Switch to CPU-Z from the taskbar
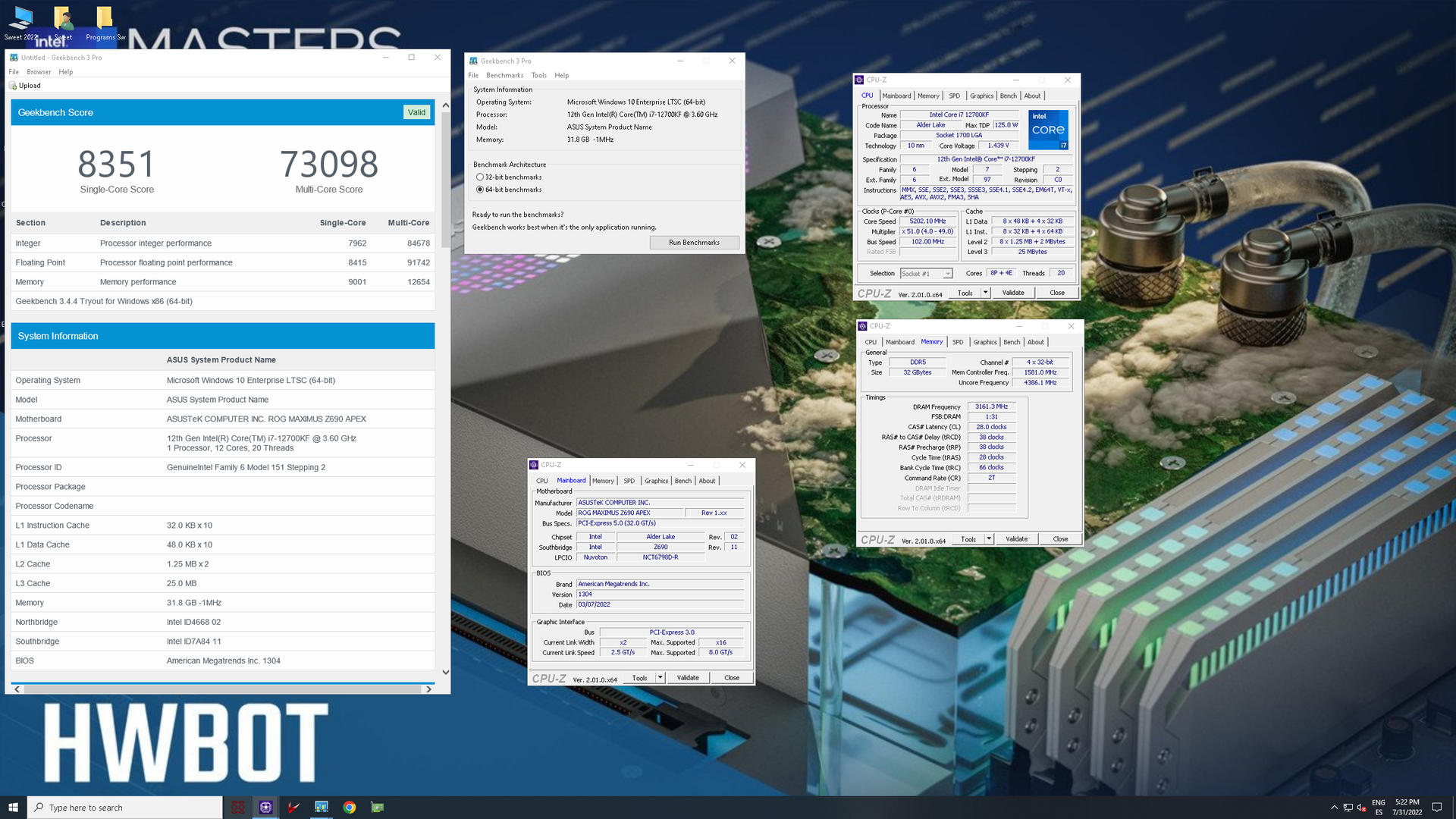This screenshot has width=1456, height=819. 265,808
